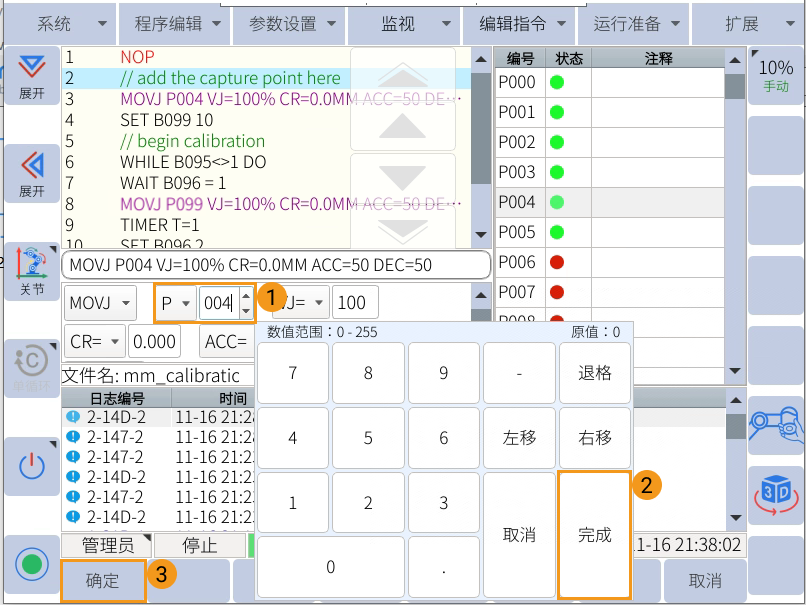Click the first 展开 down-arrow icon
The image size is (806, 605).
32,76
